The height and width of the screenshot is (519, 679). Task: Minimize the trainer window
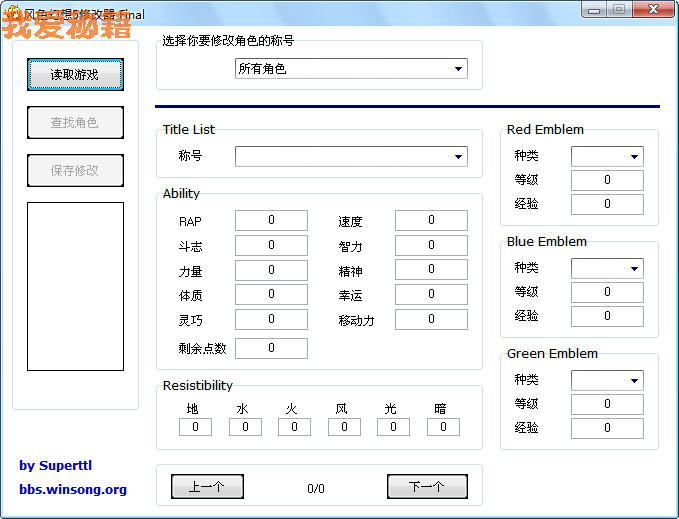point(597,9)
